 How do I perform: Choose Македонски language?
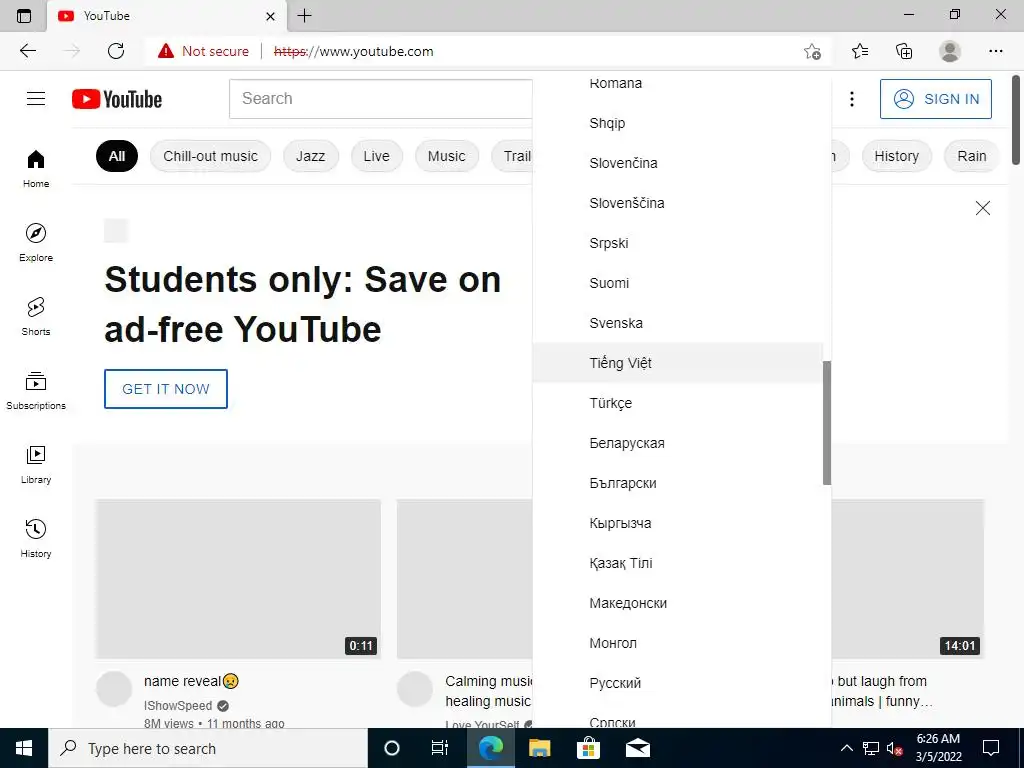point(677,603)
